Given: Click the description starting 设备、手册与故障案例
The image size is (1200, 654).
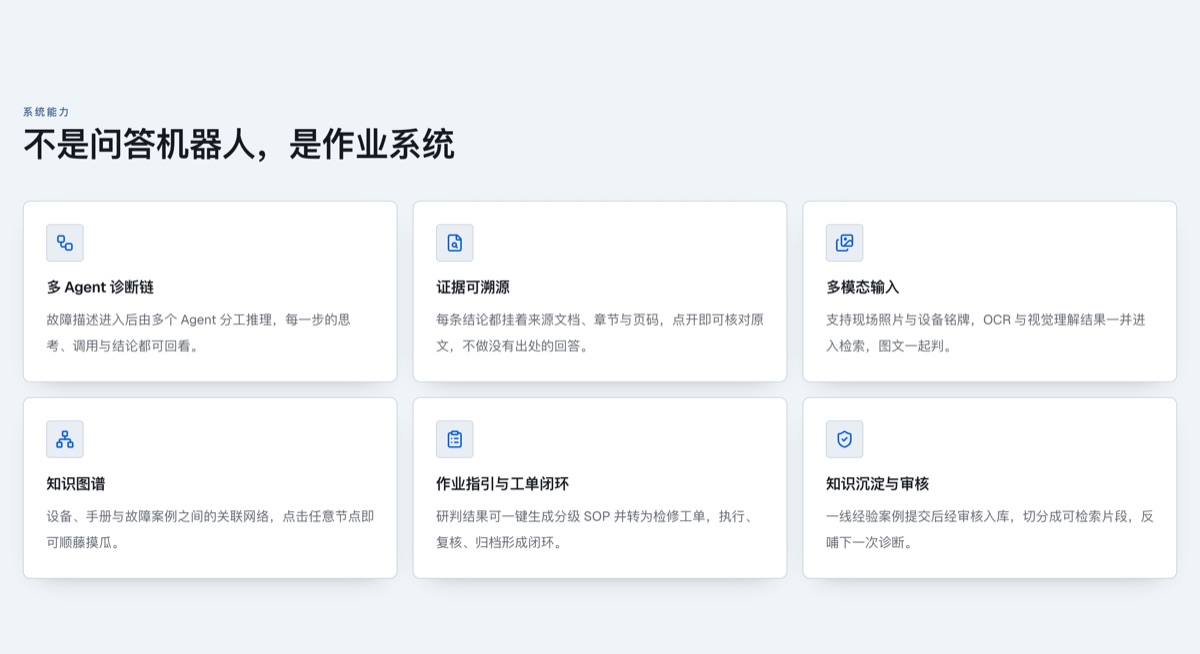Looking at the screenshot, I should tap(210, 529).
